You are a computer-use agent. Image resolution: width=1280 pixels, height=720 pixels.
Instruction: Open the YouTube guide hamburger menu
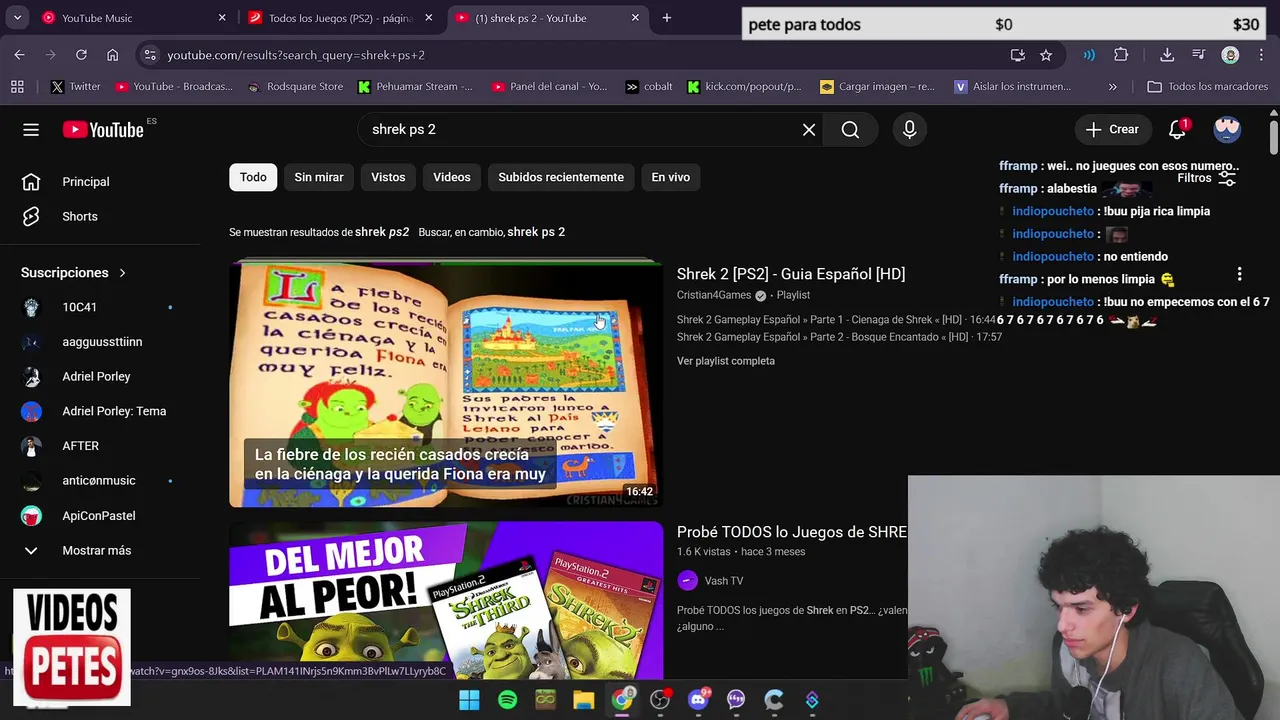tap(31, 129)
